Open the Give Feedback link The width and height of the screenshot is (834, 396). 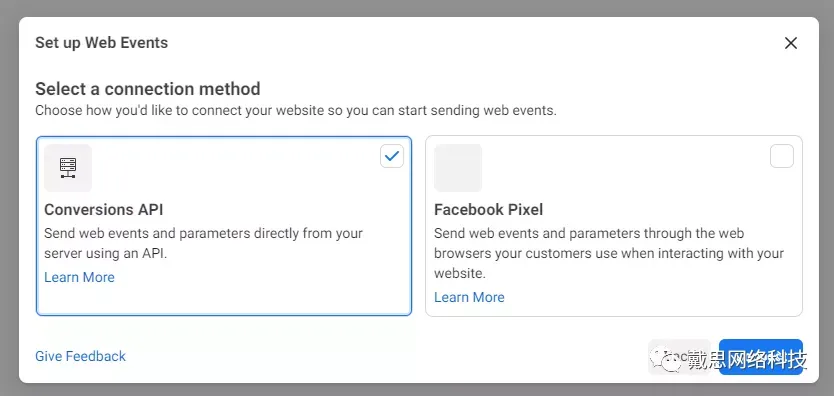pyautogui.click(x=80, y=356)
